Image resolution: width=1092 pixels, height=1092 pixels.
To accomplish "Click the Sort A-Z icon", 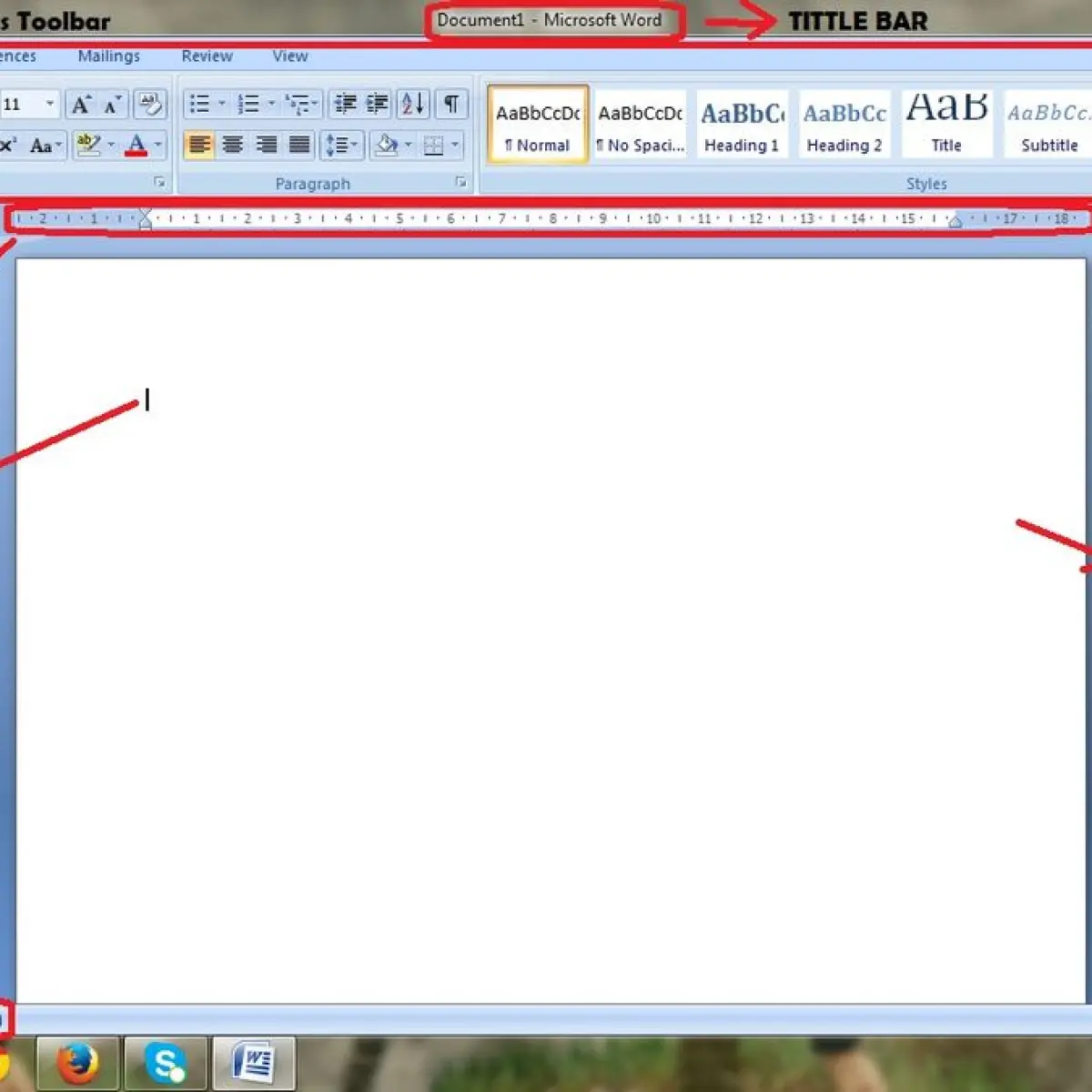I will click(x=412, y=104).
